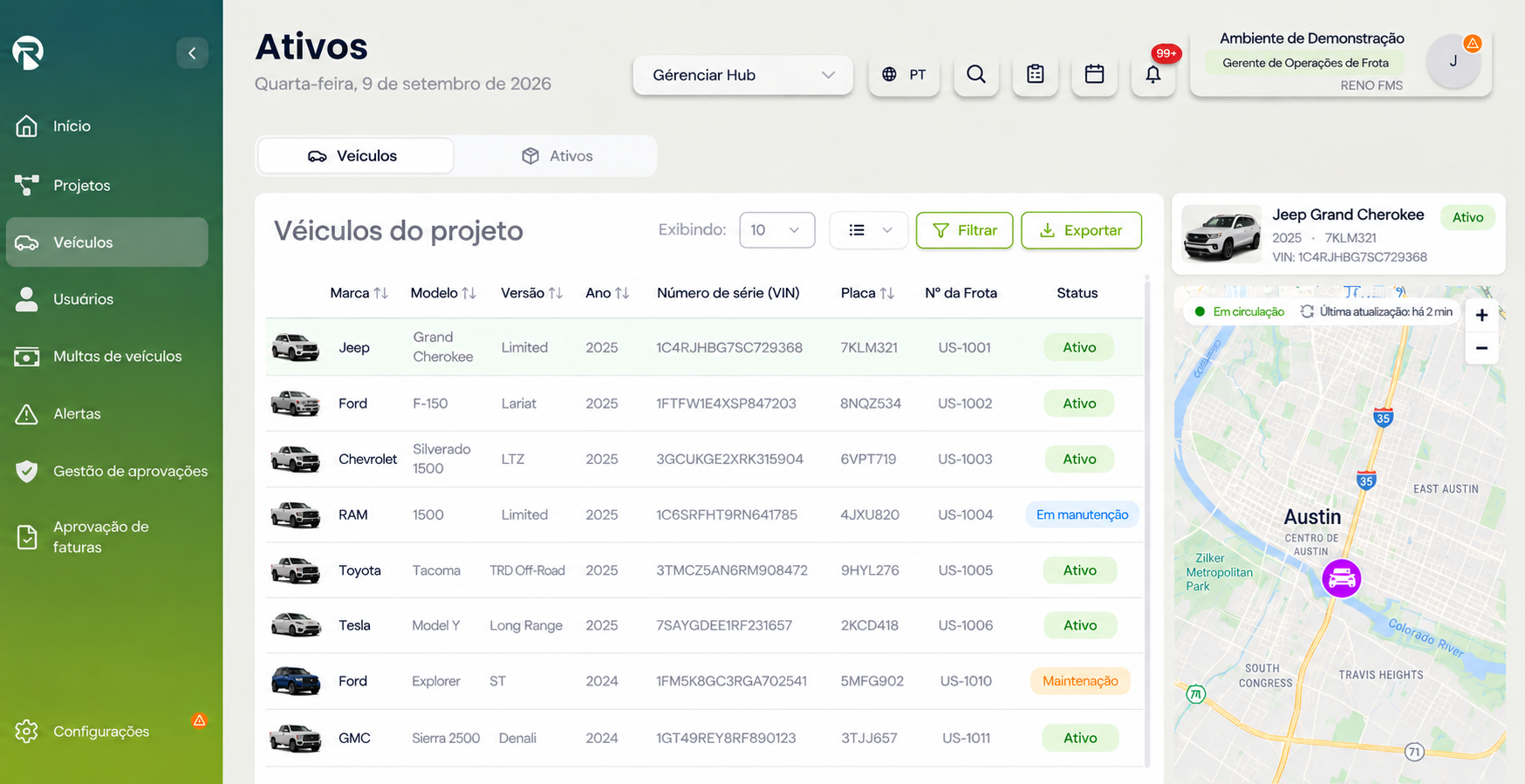Click the purple vehicle marker on map

coord(1341,578)
